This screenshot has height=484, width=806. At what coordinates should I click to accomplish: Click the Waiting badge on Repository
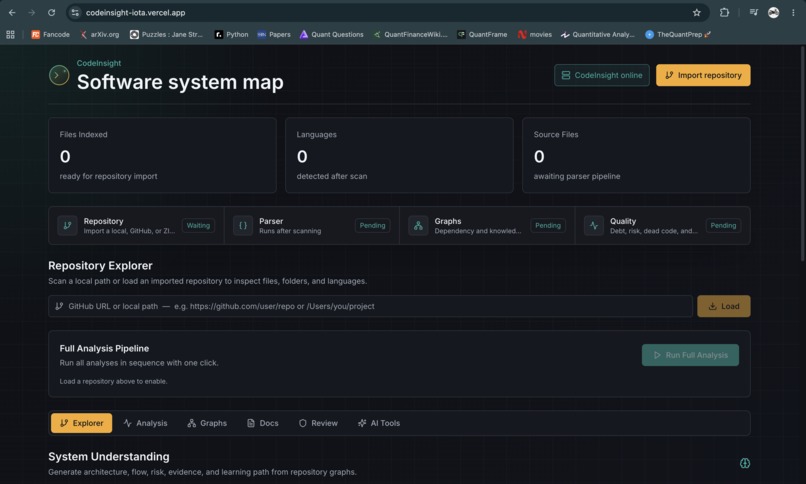tap(198, 226)
